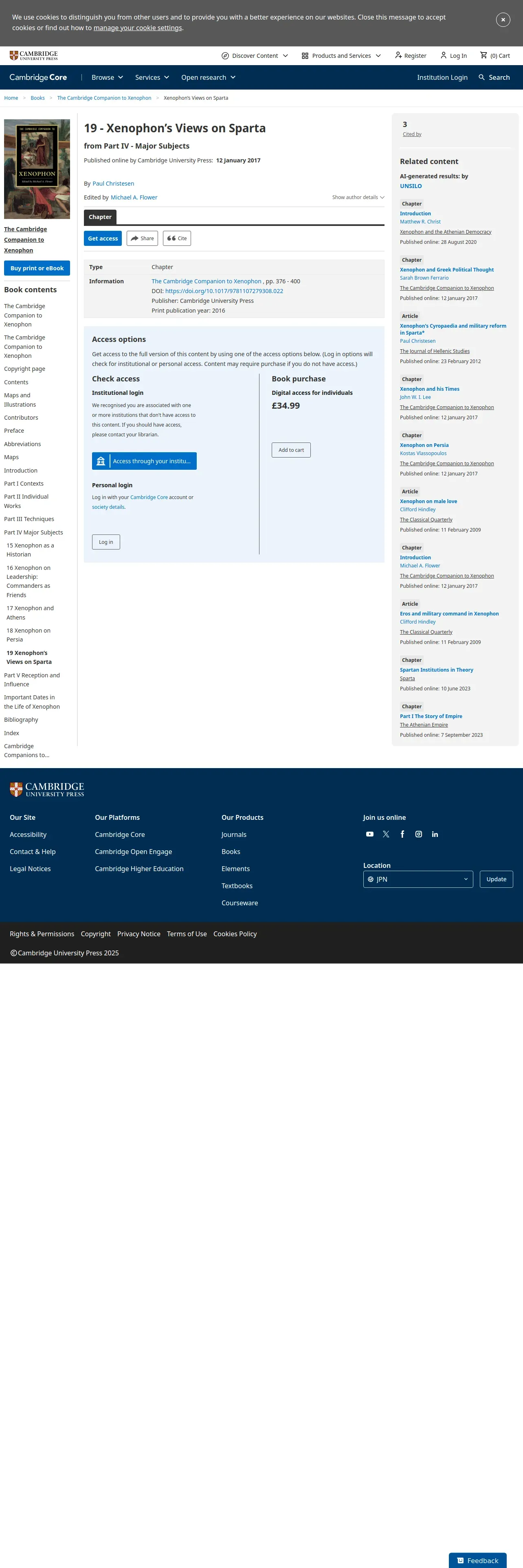
Task: Open author Paul Christesen link at top
Action: coord(113,183)
